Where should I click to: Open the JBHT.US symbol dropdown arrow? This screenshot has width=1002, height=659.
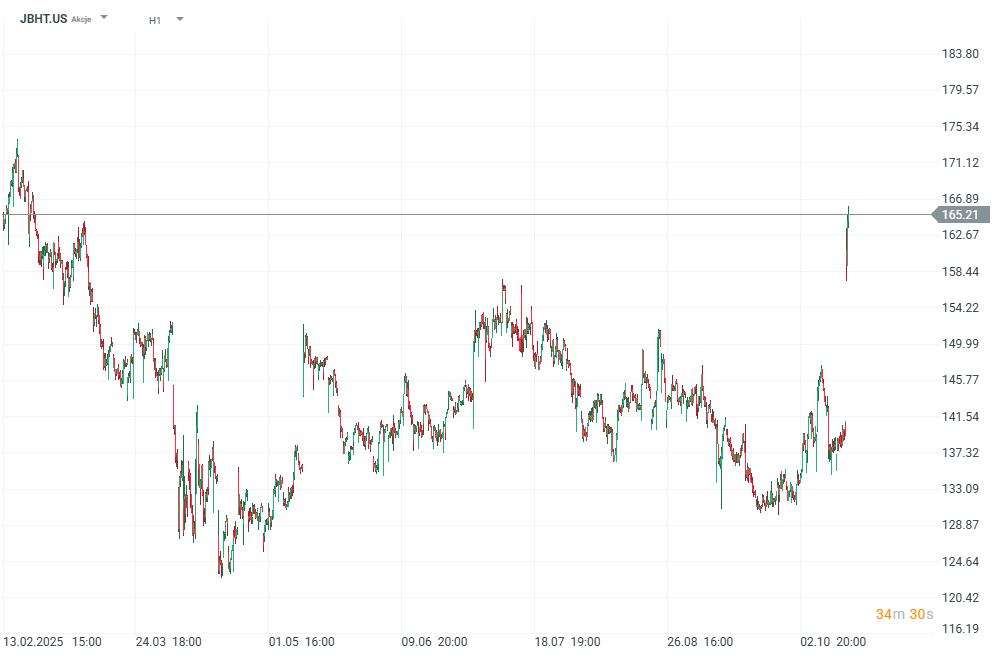coord(104,18)
